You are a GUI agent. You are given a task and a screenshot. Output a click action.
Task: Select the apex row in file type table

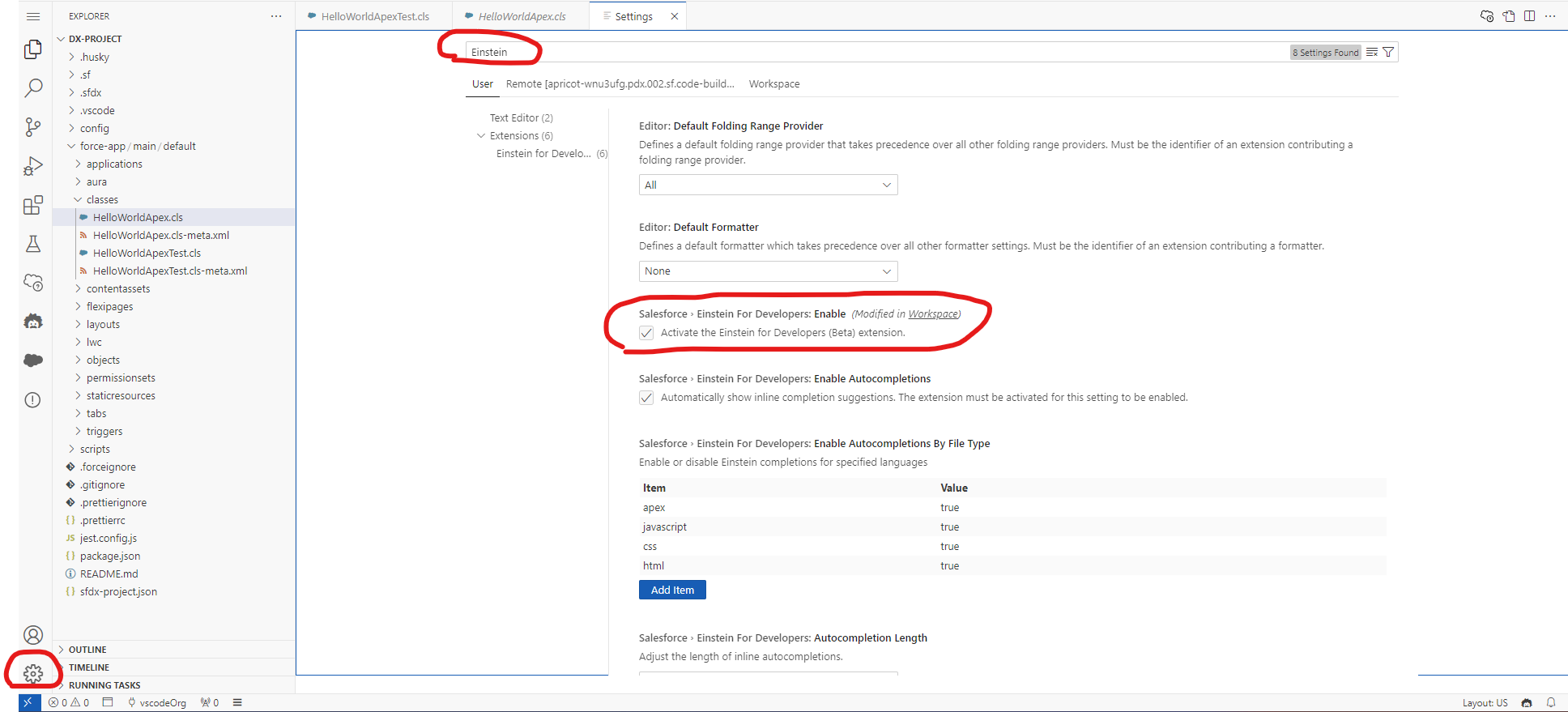pos(1012,508)
